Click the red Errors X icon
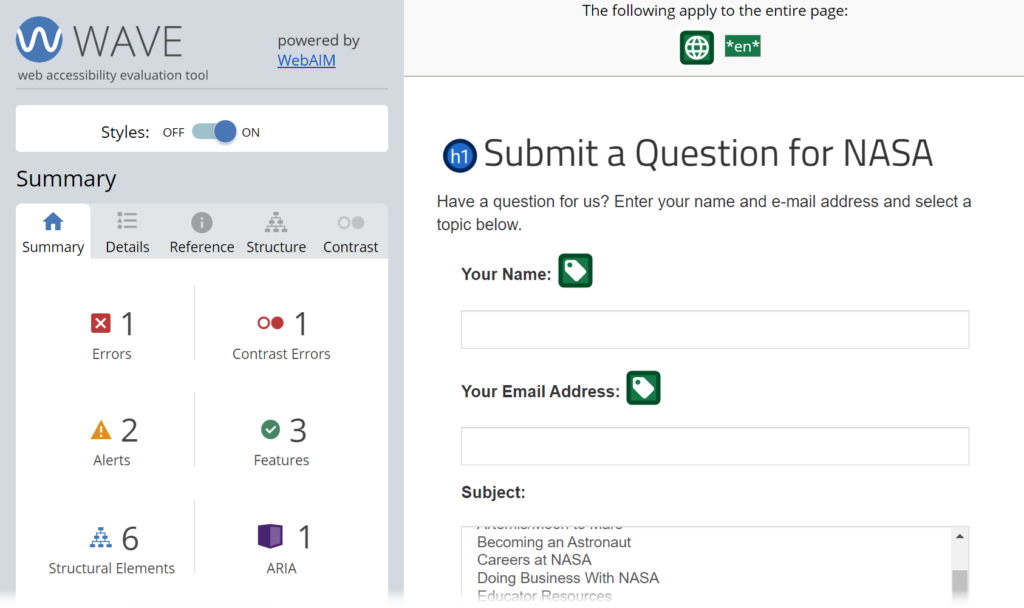 [101, 323]
